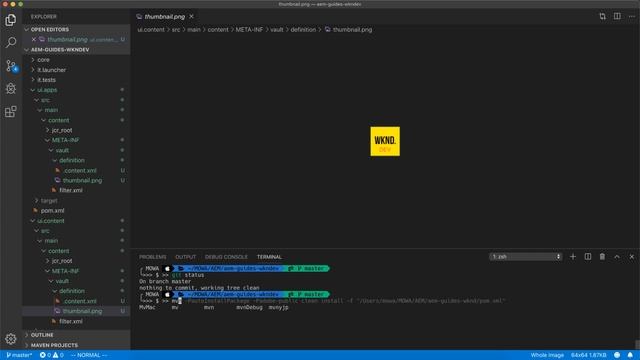
Task: Close the thumbnail.png editor tab
Action: point(191,16)
